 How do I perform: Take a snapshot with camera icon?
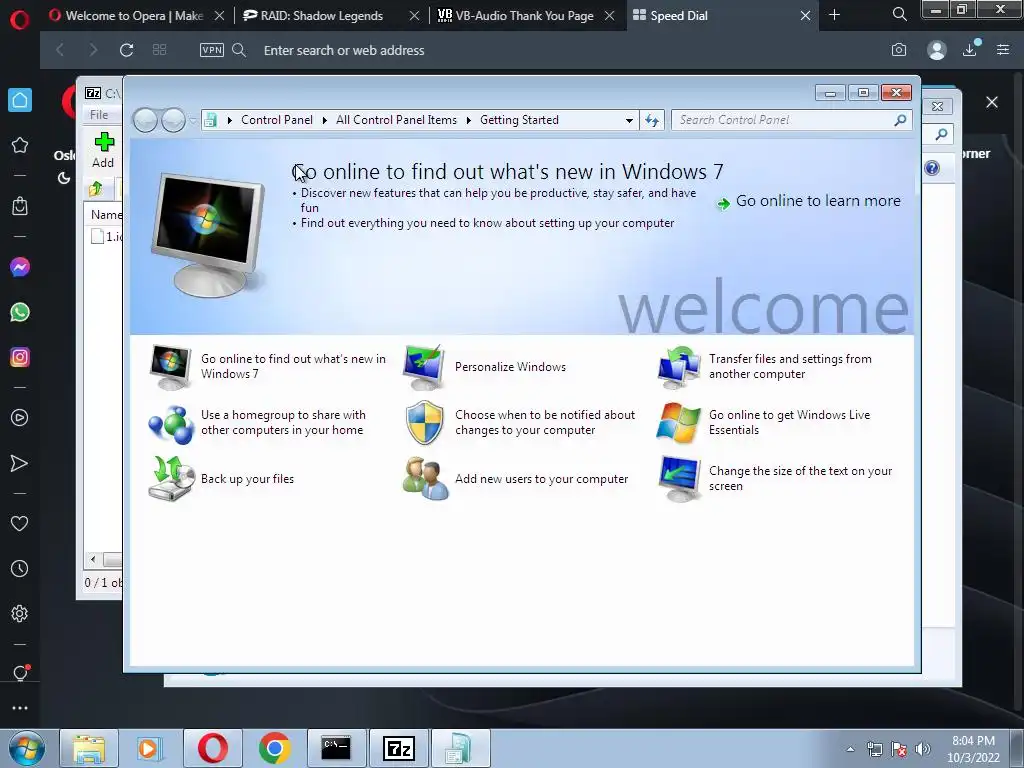click(899, 50)
